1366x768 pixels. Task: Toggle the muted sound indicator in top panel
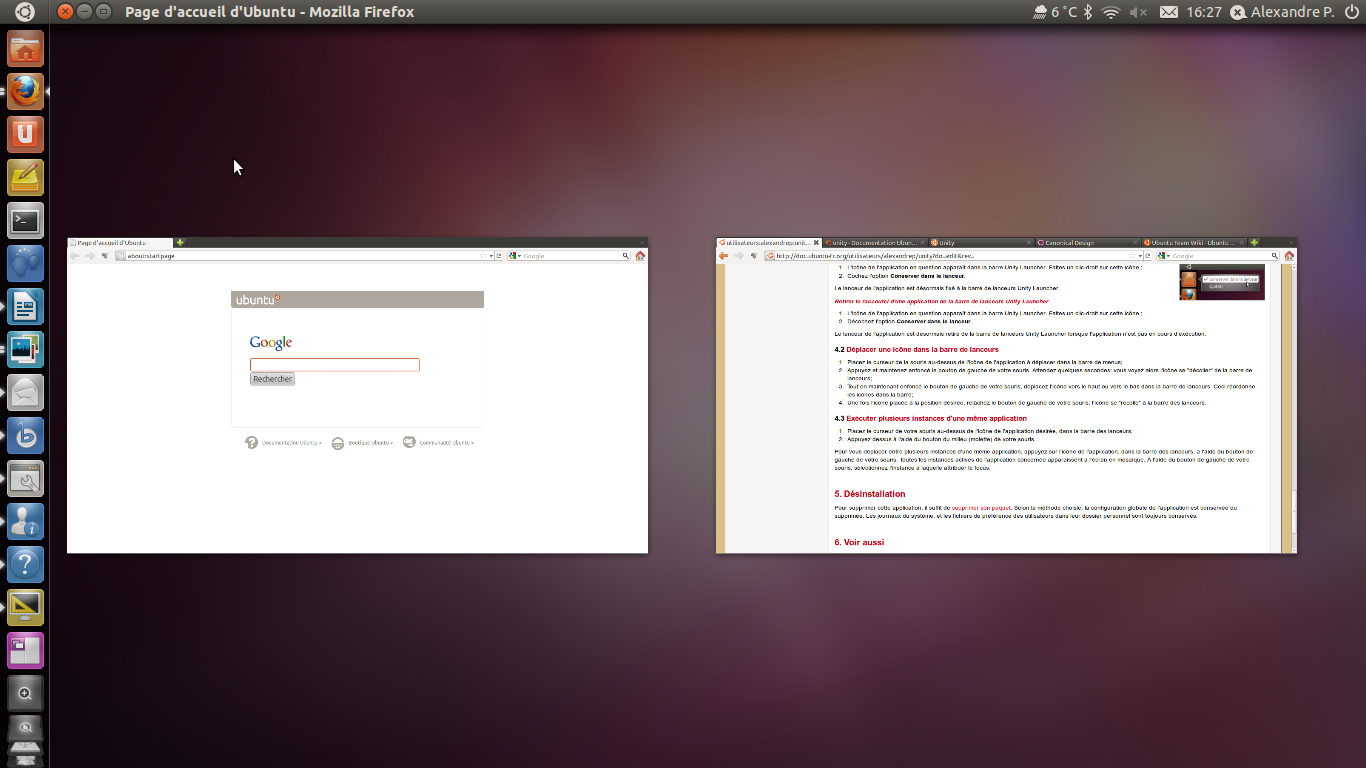click(1138, 12)
